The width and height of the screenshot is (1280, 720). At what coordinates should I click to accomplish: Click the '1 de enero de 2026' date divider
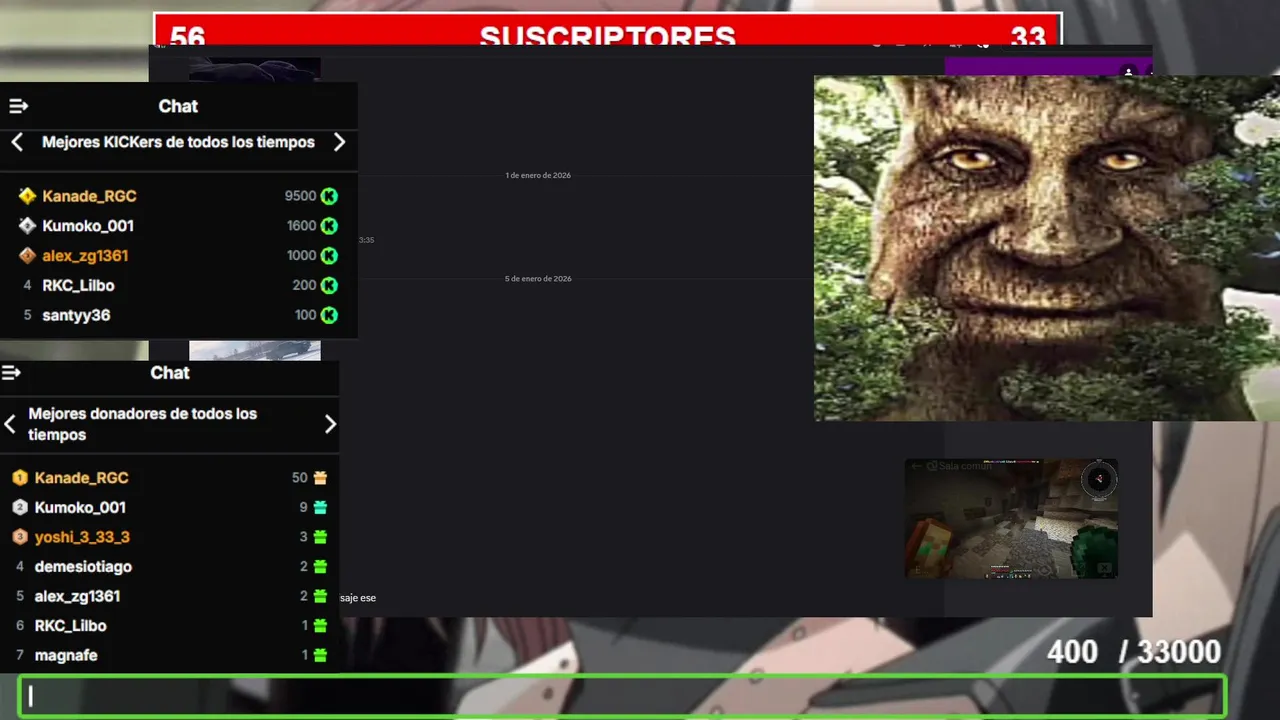point(538,175)
